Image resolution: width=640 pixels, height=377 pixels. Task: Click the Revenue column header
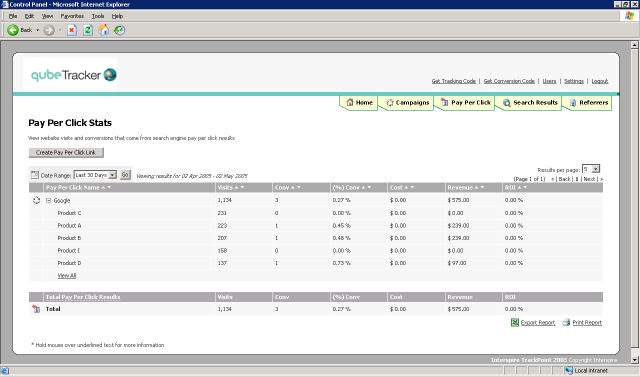pyautogui.click(x=460, y=187)
